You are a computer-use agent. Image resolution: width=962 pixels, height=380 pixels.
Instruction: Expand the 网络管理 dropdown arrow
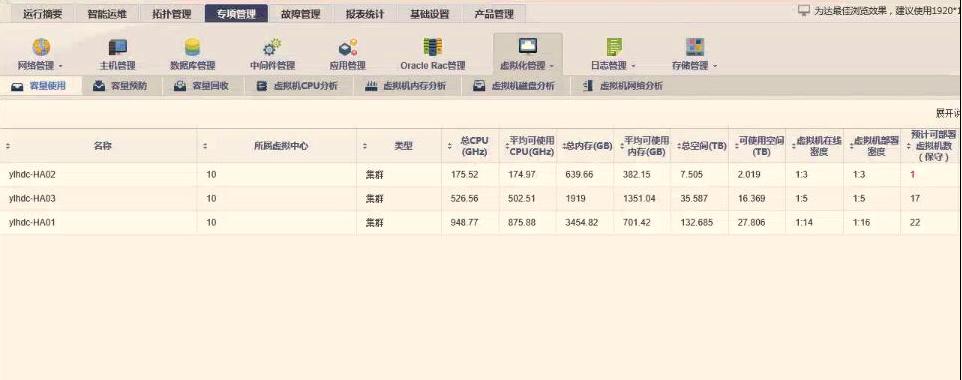tap(60, 66)
